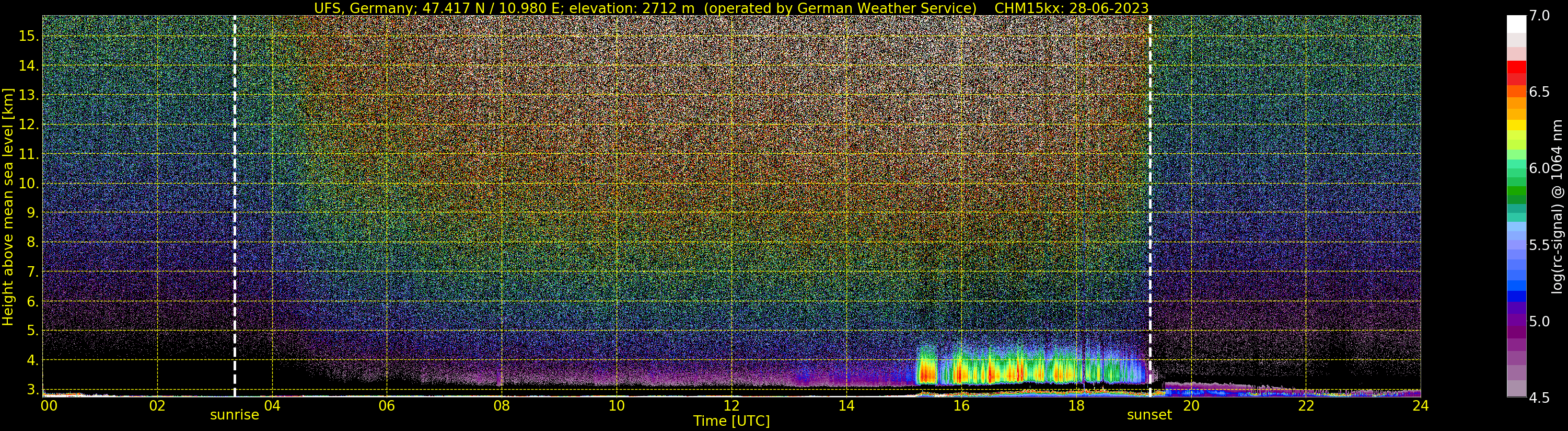Click the '15.' height tick label

pyautogui.click(x=29, y=36)
